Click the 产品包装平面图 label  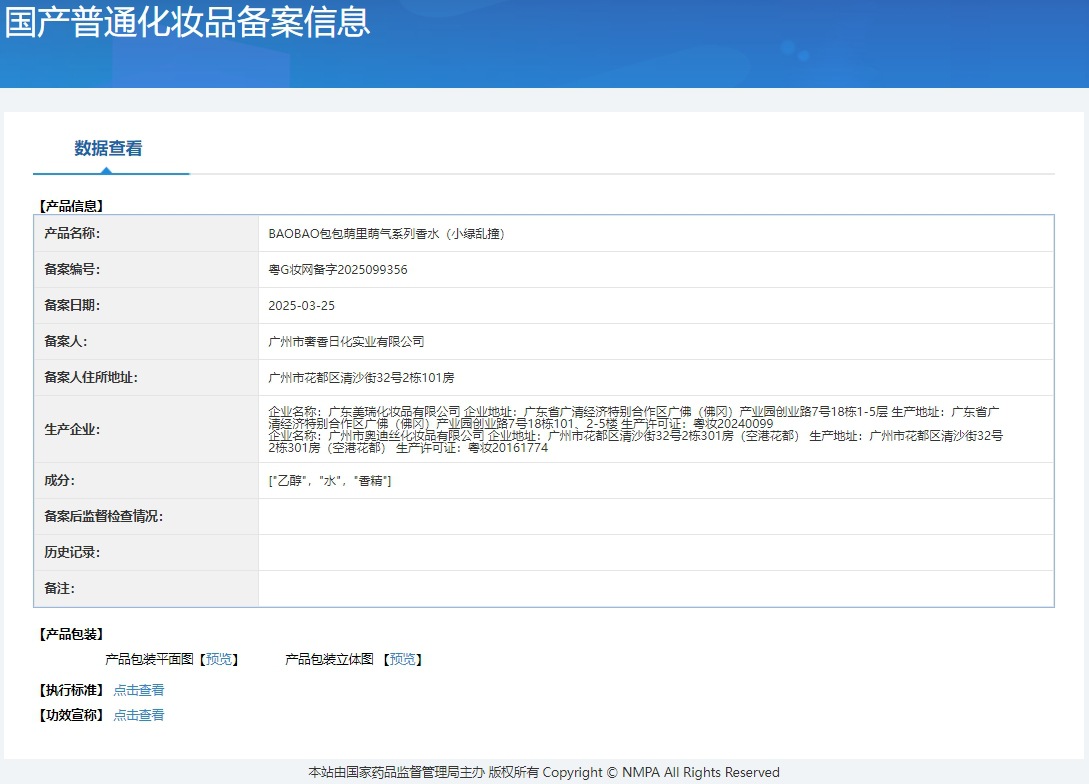click(149, 659)
